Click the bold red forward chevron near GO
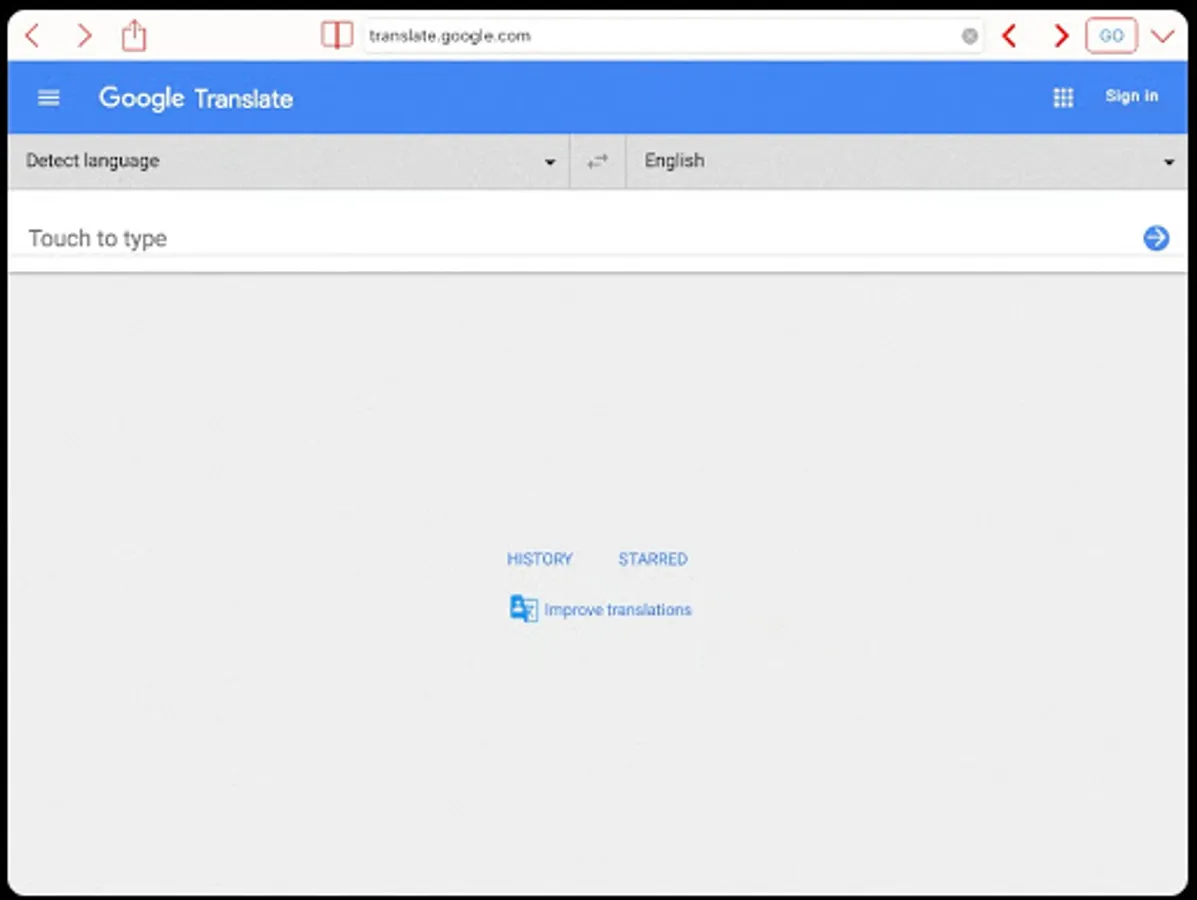Image resolution: width=1197 pixels, height=900 pixels. click(x=1061, y=35)
